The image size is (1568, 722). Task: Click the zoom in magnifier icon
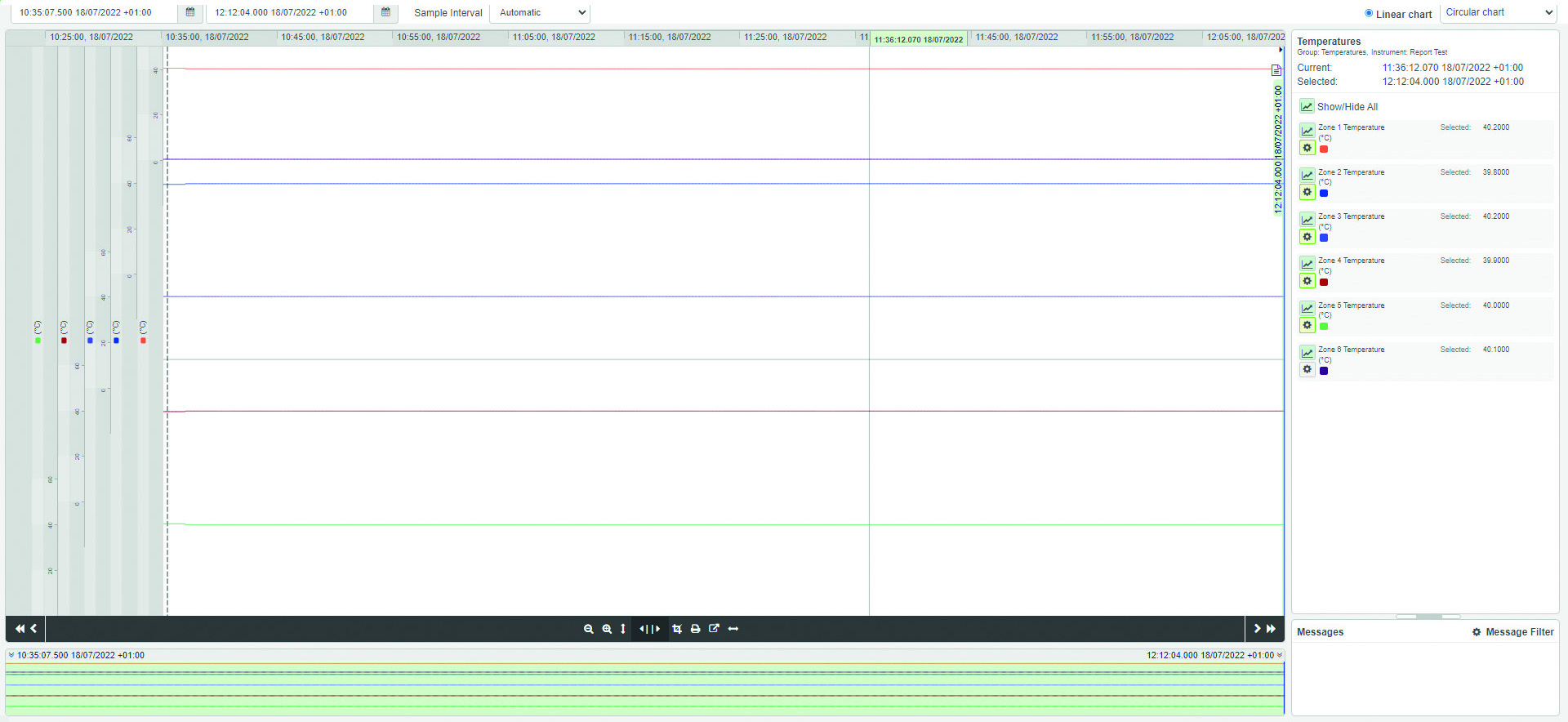point(607,629)
